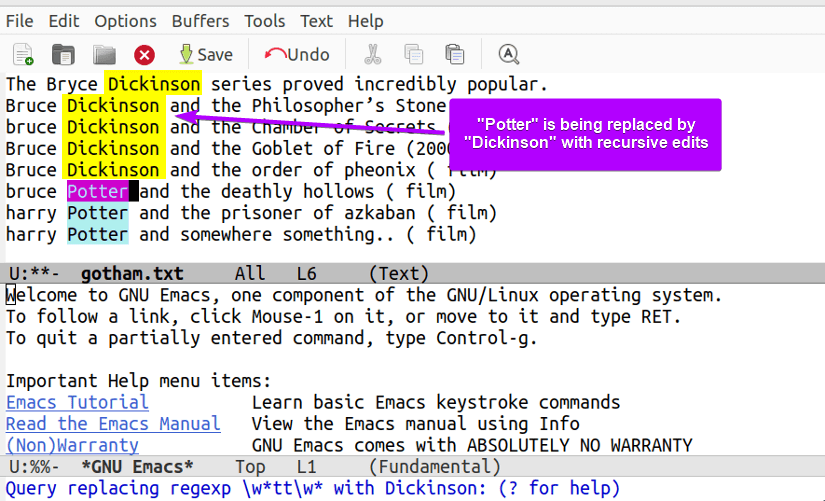Click 'Important Help menu items:' text
This screenshot has width=825, height=501.
point(138,381)
